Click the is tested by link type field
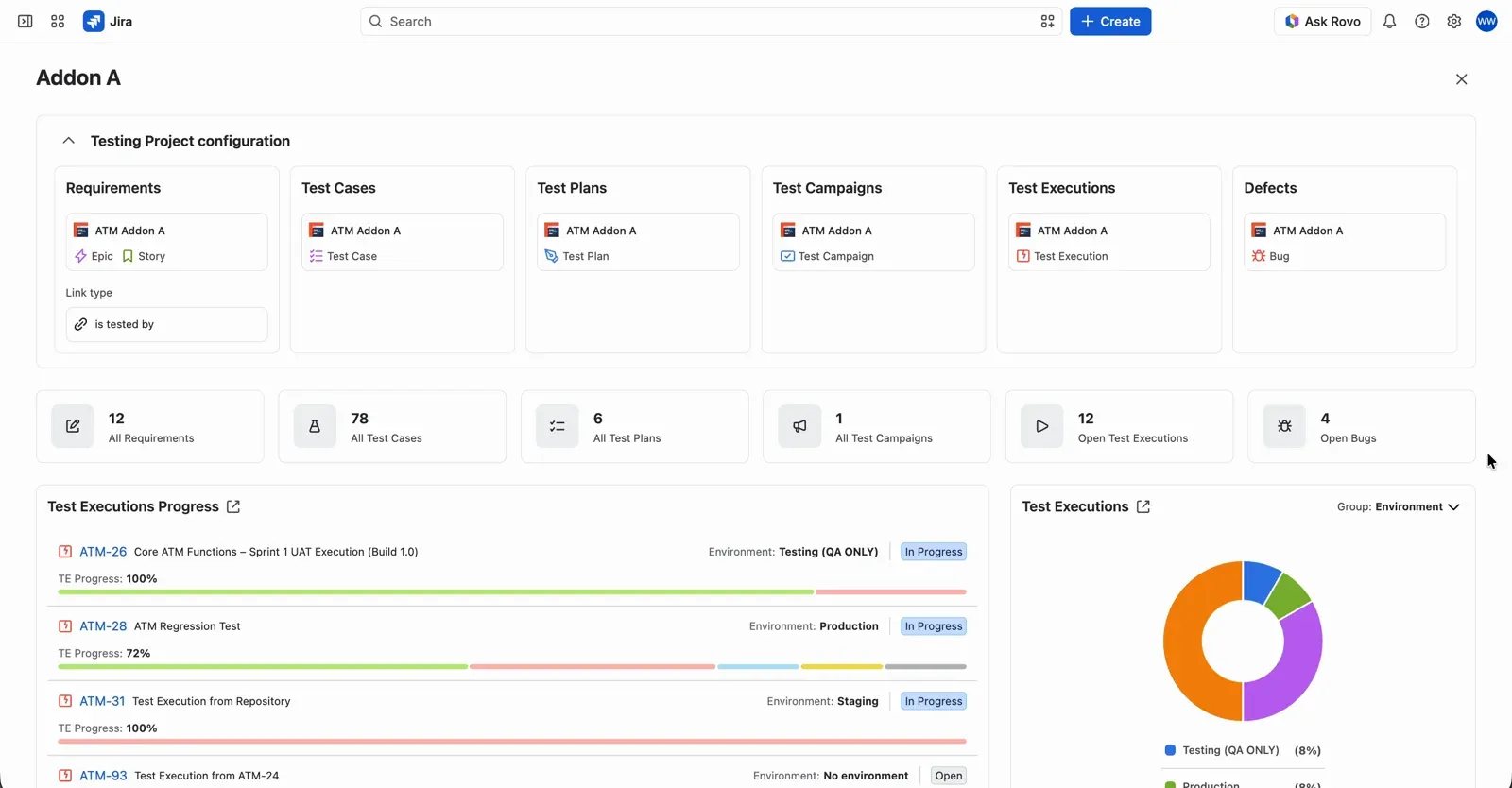 (x=166, y=324)
